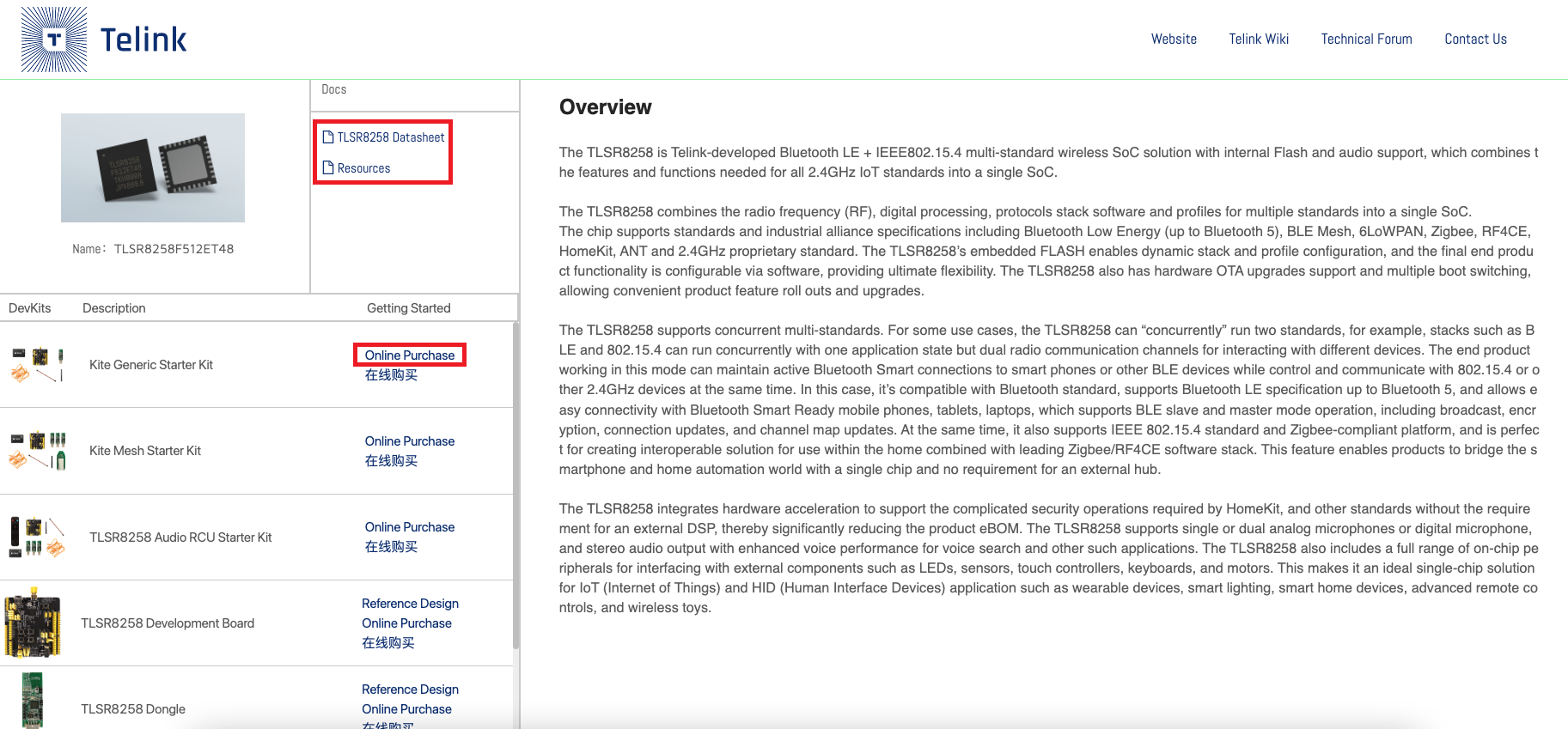Screen dimensions: 1568x729
Task: Open the TLSR8258 Datasheet document
Action: coord(391,137)
